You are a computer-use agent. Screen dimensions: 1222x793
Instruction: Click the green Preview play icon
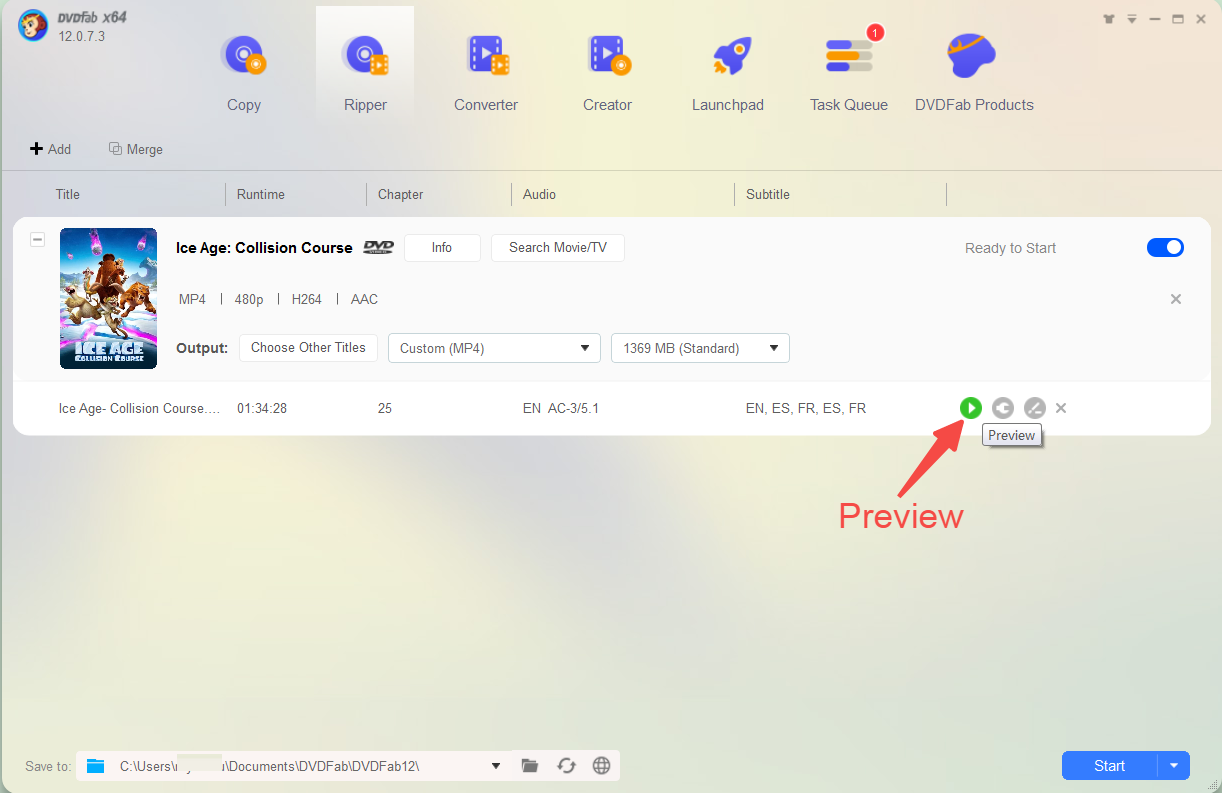[970, 408]
